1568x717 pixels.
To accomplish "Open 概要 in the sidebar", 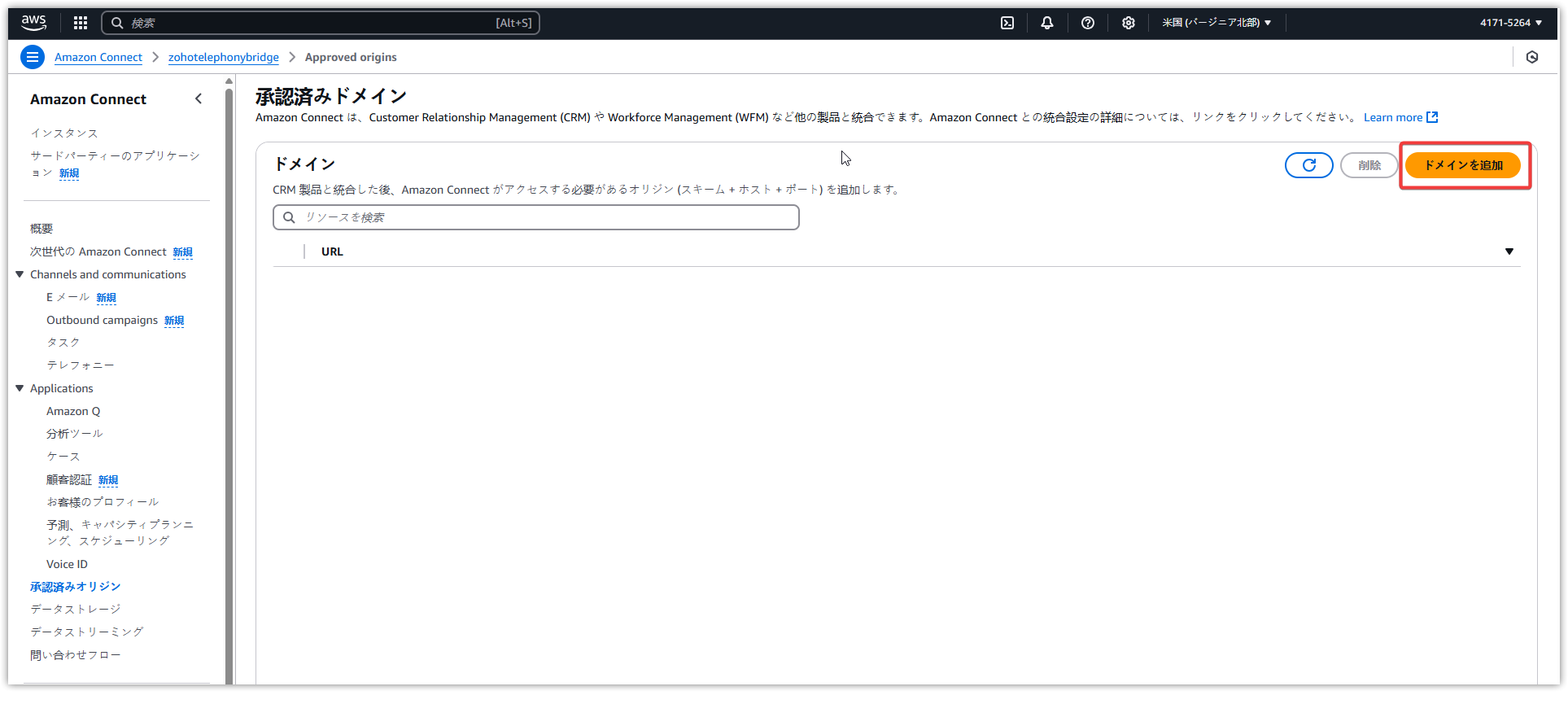I will coord(41,229).
